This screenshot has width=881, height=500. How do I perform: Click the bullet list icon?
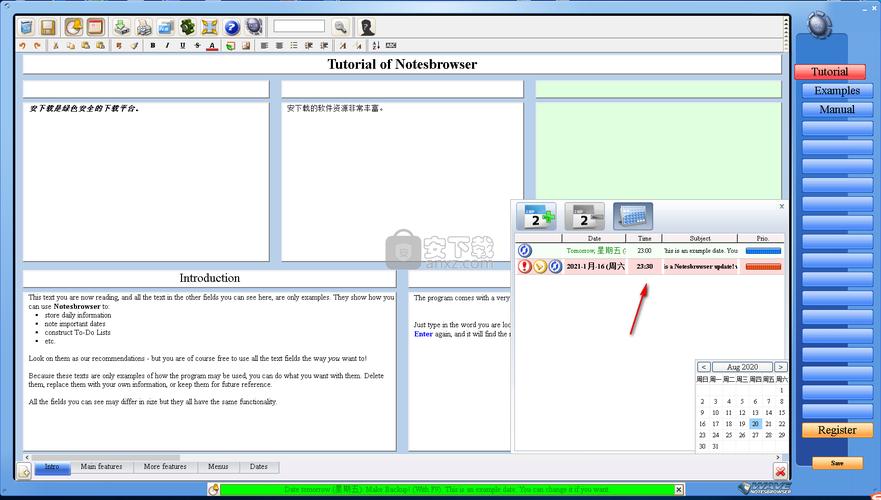click(x=294, y=46)
